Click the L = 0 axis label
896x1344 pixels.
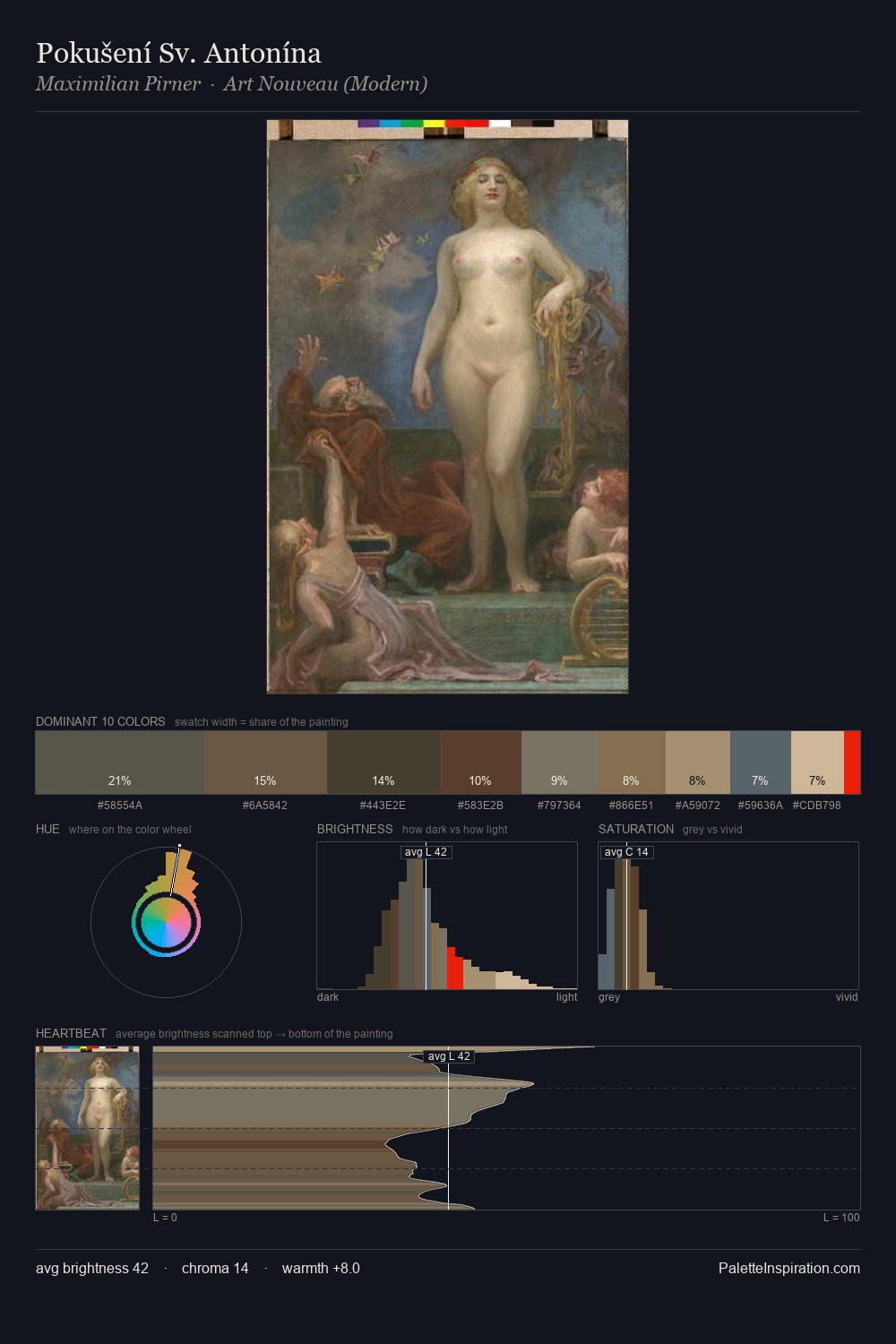(x=165, y=1217)
